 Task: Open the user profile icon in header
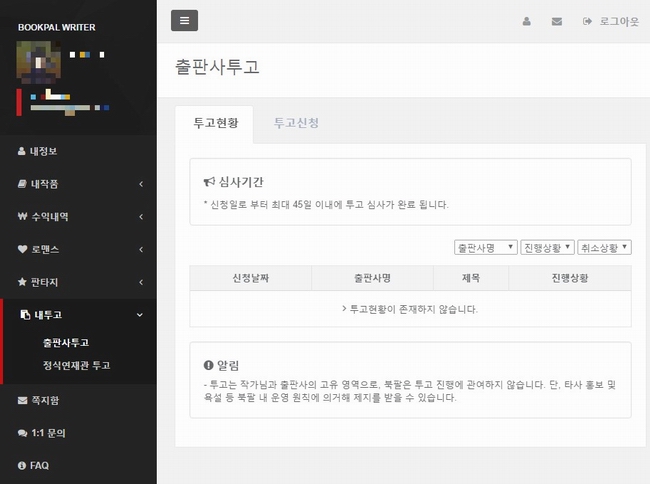point(526,21)
